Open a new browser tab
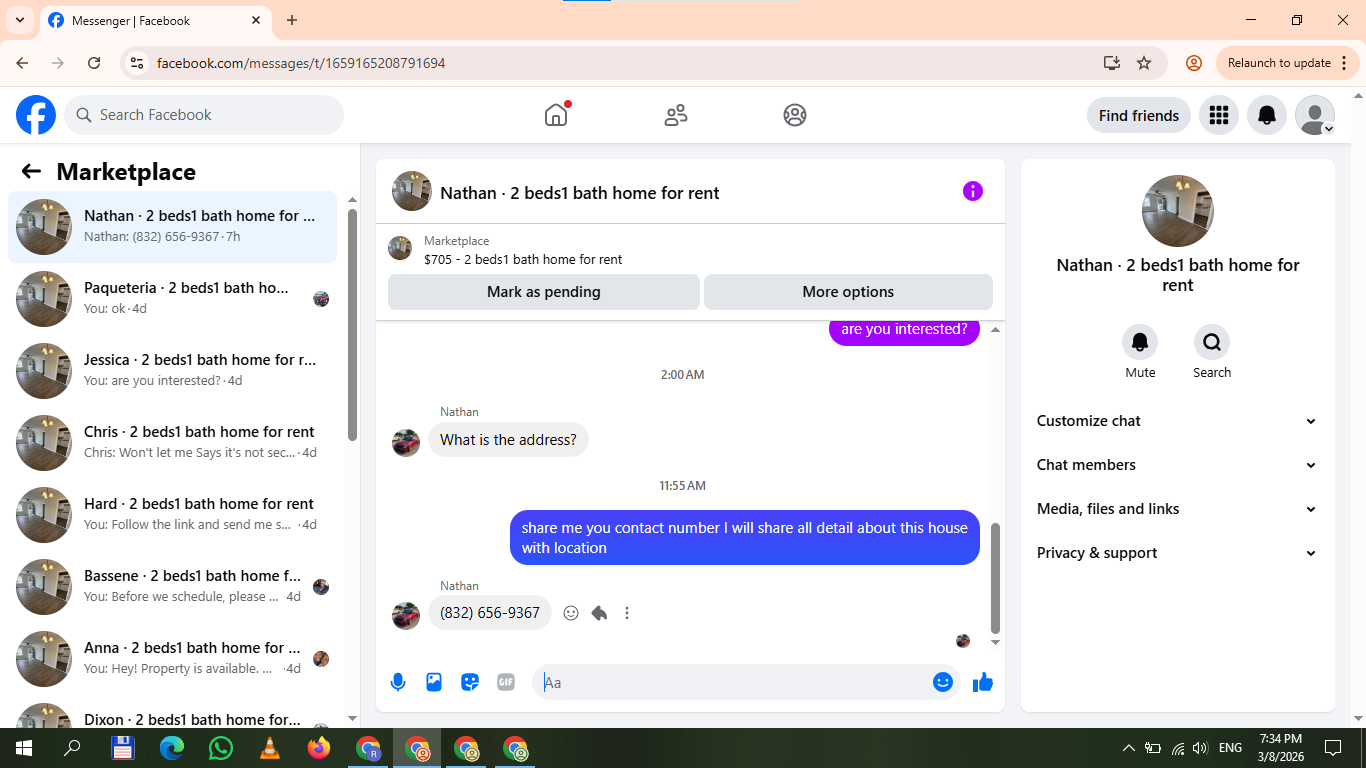The image size is (1366, 768). click(292, 20)
